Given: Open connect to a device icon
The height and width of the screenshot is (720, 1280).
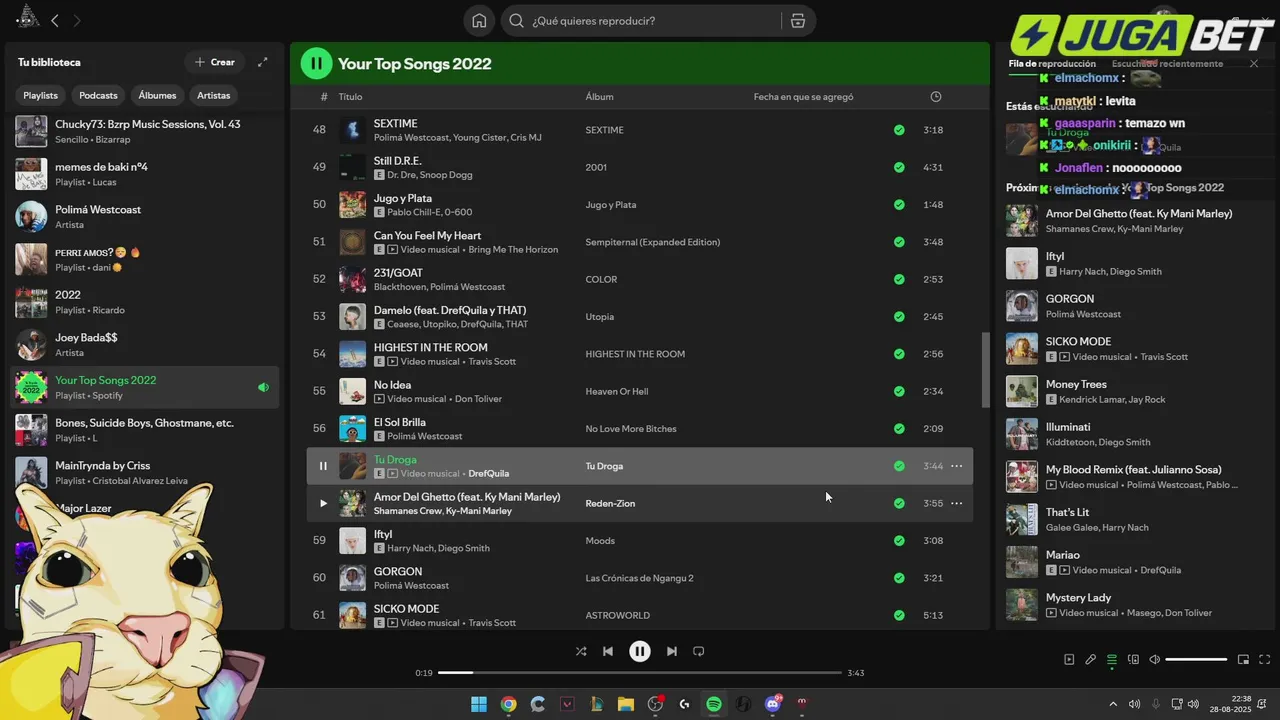Looking at the screenshot, I should tap(1133, 659).
